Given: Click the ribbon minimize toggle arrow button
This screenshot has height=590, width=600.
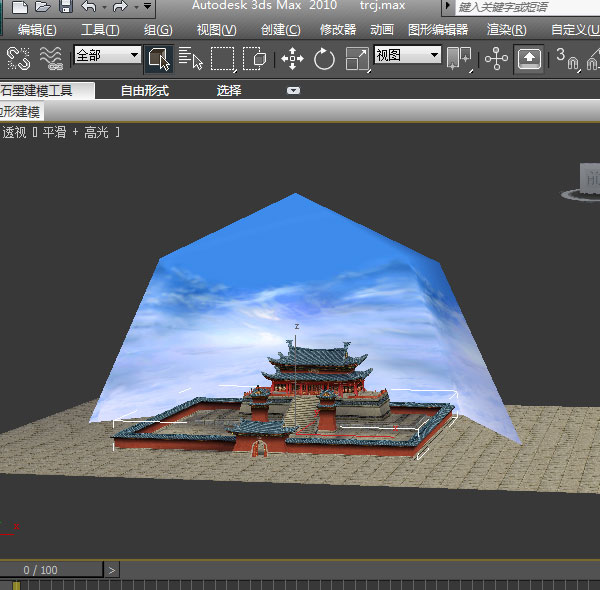Looking at the screenshot, I should pyautogui.click(x=293, y=91).
